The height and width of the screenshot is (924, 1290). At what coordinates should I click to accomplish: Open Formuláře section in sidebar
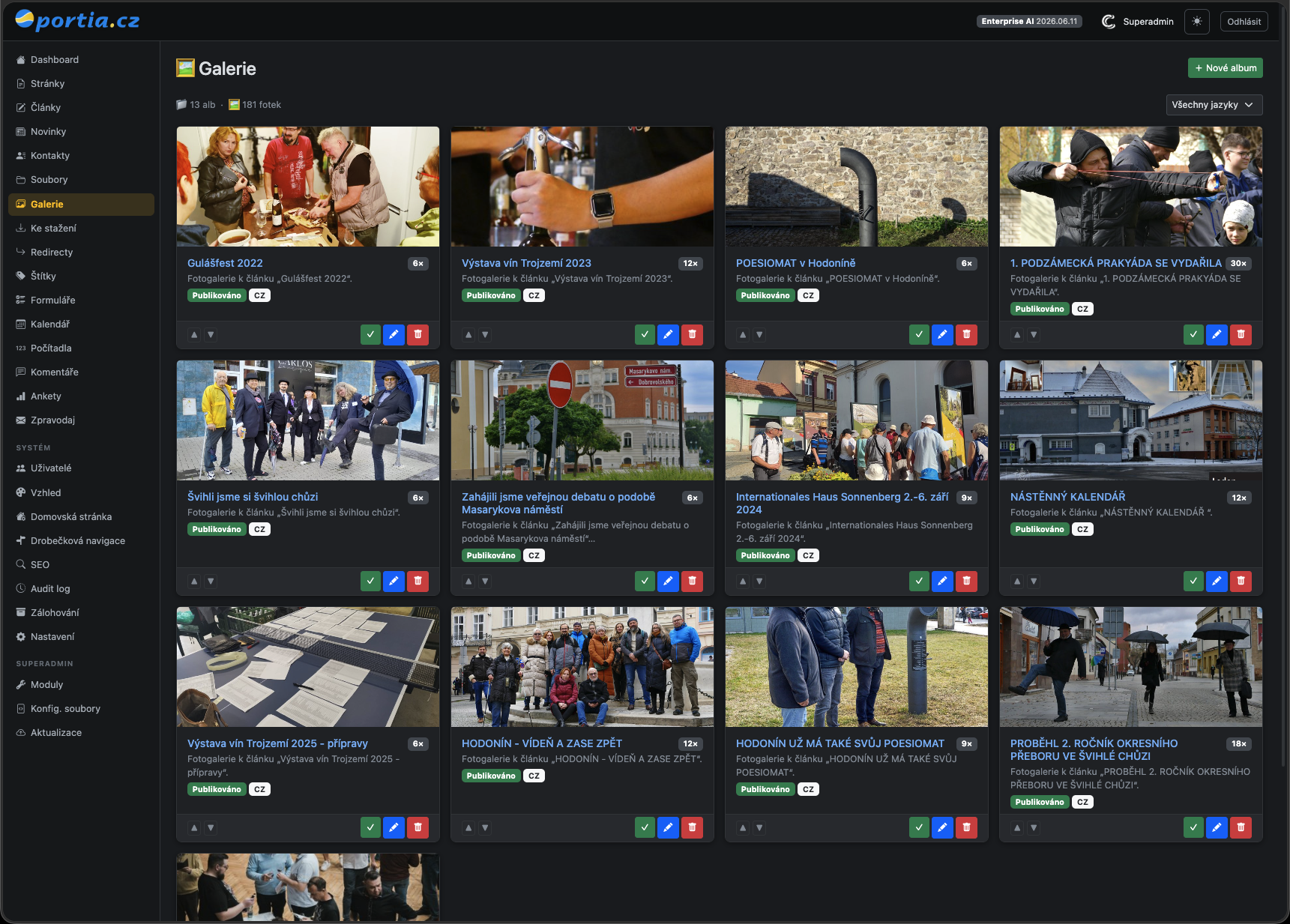(81, 301)
